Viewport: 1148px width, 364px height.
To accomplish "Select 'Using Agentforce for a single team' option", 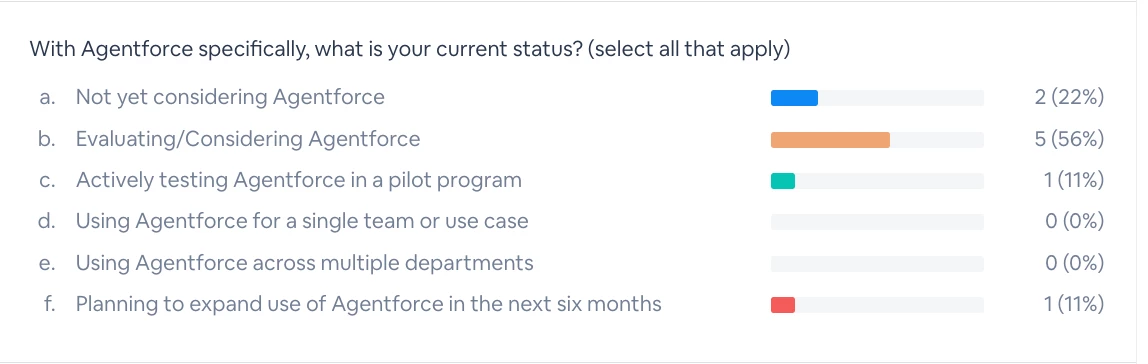I will point(302,221).
